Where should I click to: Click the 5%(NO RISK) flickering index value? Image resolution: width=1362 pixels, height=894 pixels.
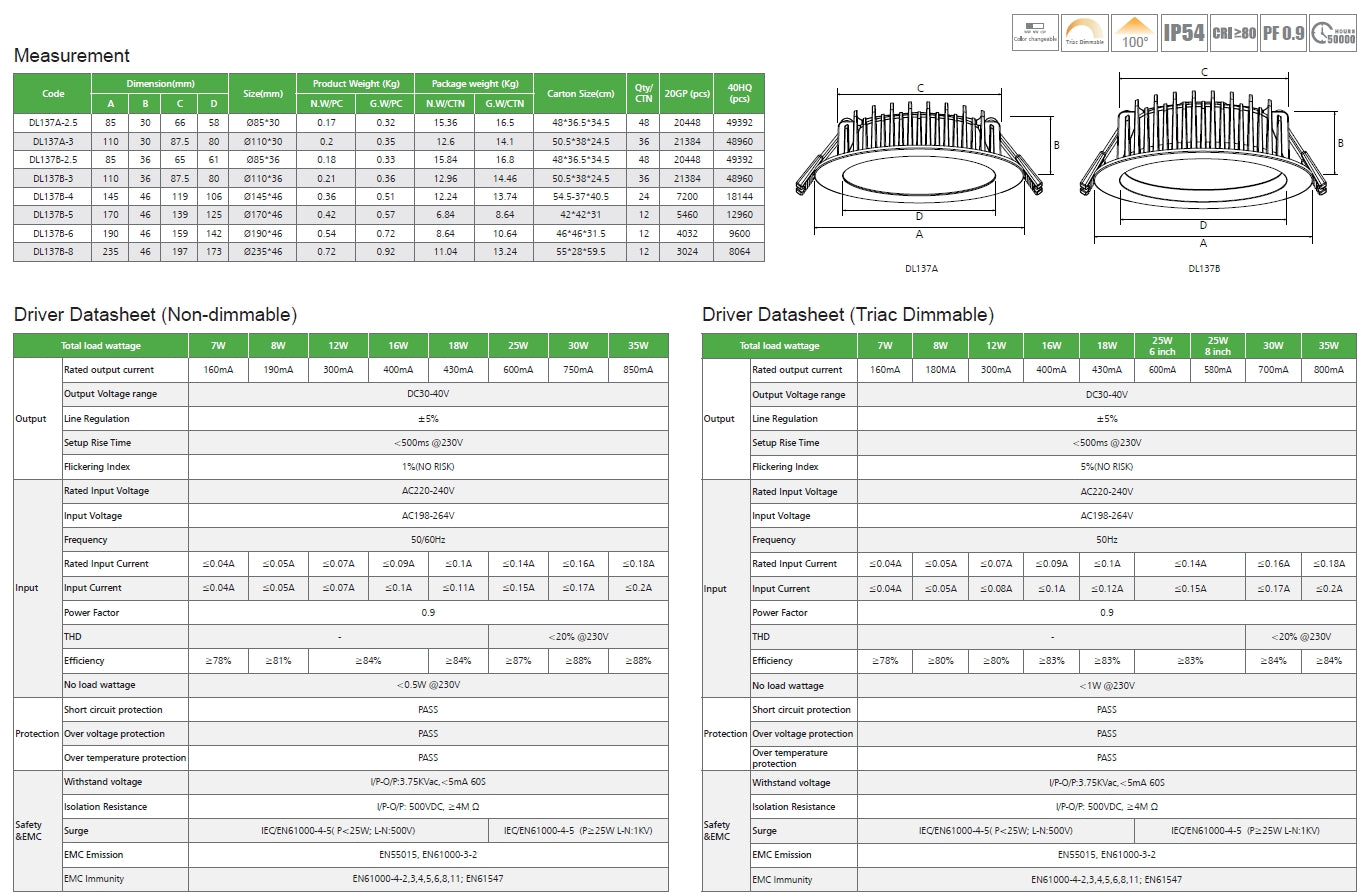pos(1107,467)
